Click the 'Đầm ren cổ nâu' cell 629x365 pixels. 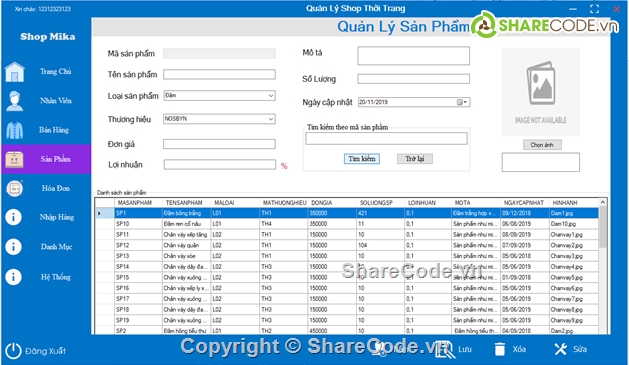tap(187, 224)
